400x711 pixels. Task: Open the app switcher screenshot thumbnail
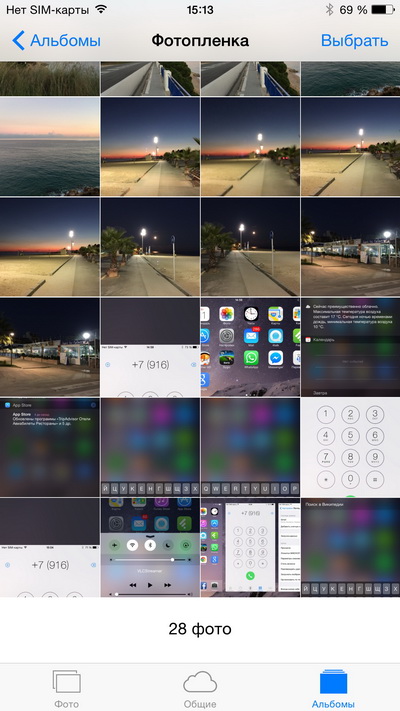250,547
